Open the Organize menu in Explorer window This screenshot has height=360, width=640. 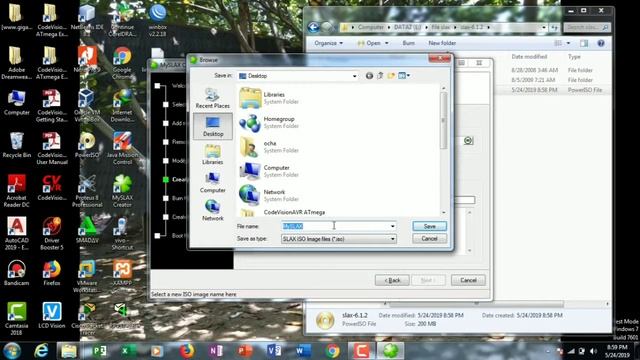pos(329,43)
